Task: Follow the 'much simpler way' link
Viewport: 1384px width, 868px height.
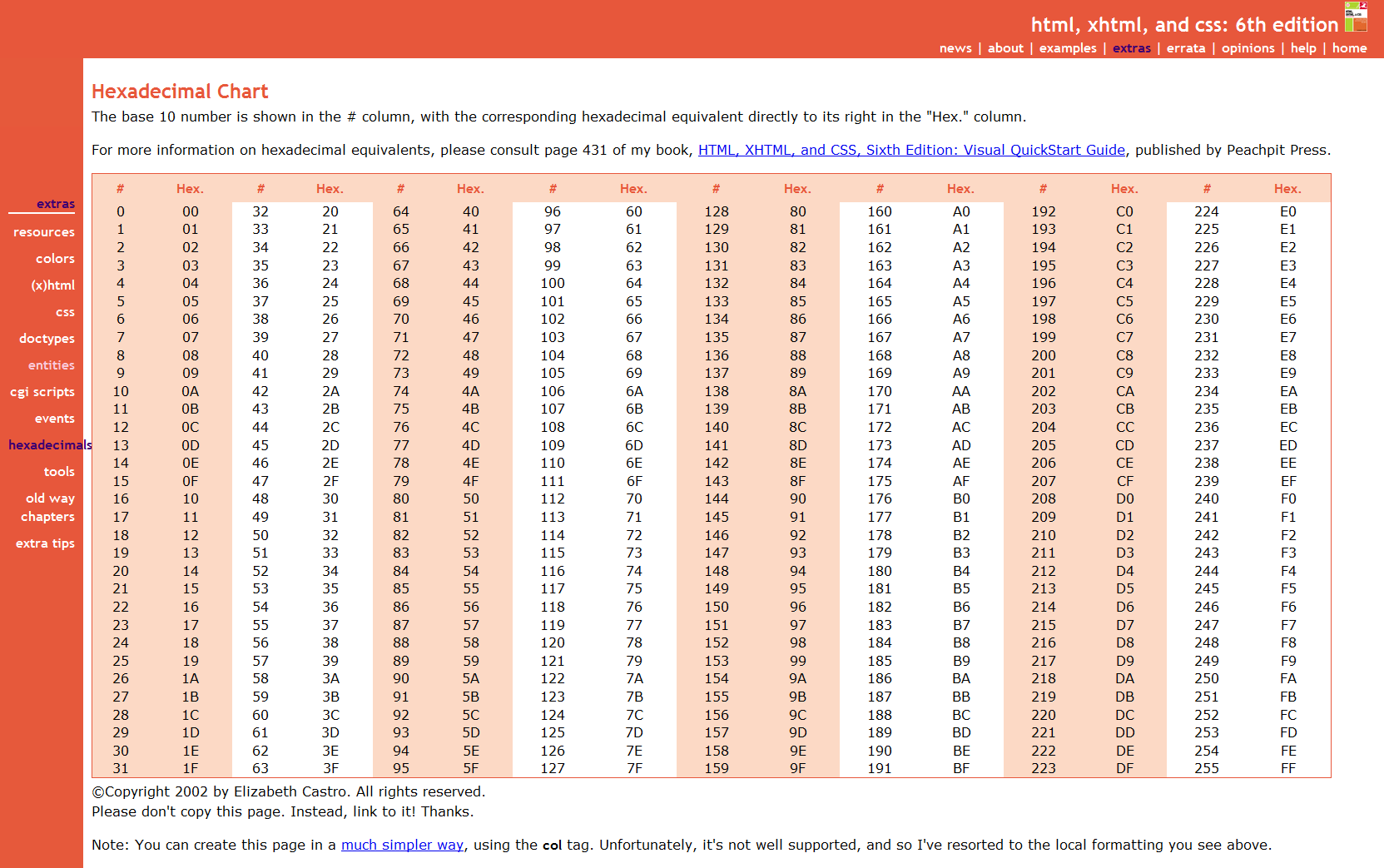Action: point(402,845)
